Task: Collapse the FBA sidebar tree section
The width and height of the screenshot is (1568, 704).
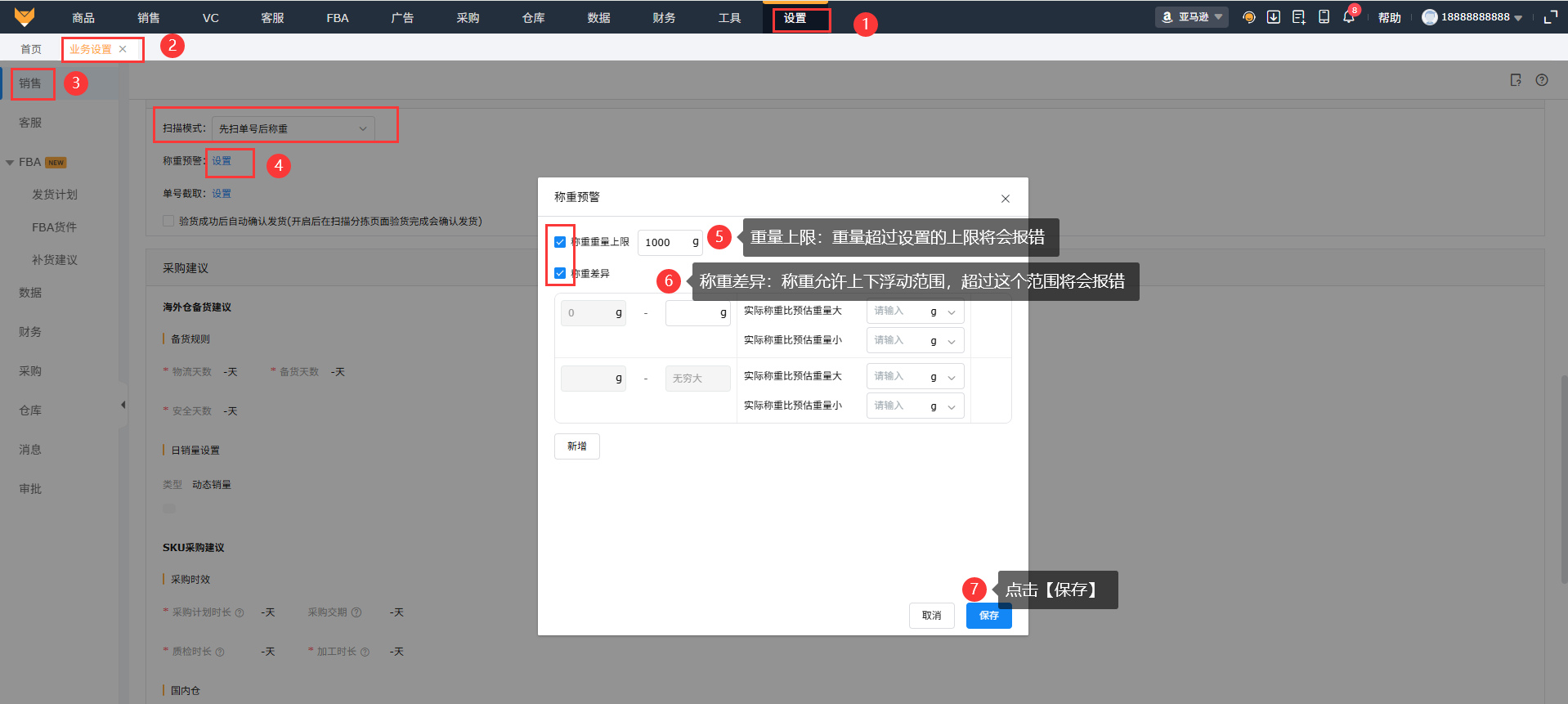Action: 10,163
